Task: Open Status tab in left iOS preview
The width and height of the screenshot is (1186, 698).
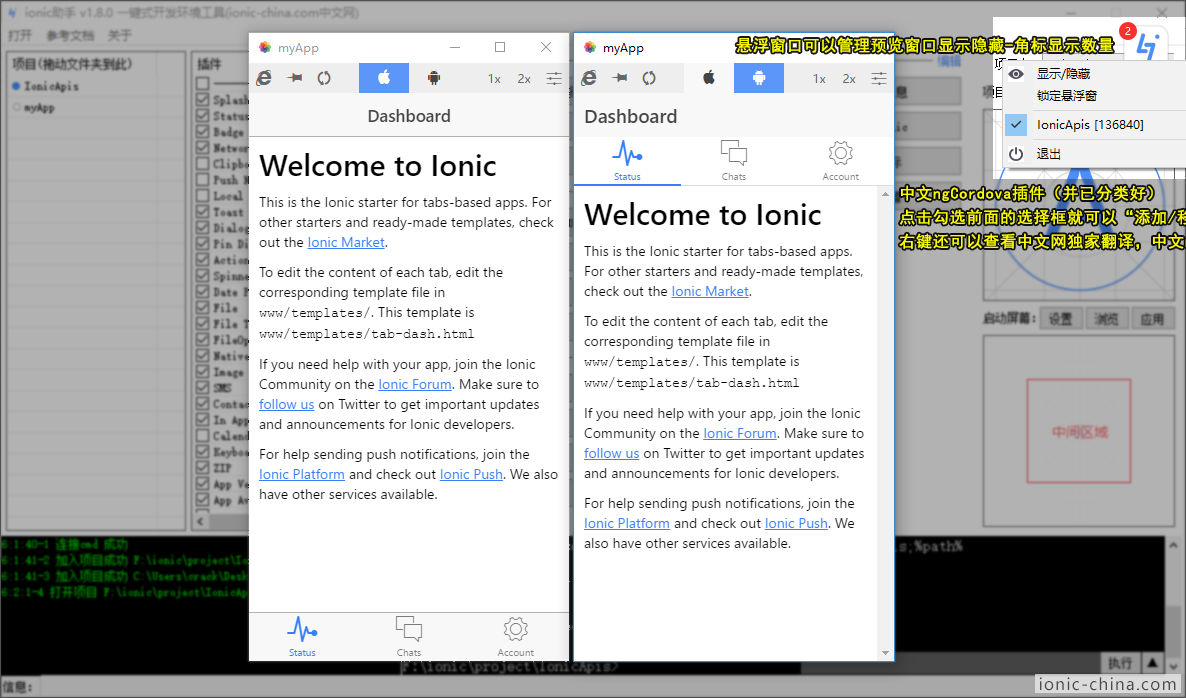Action: pos(302,637)
